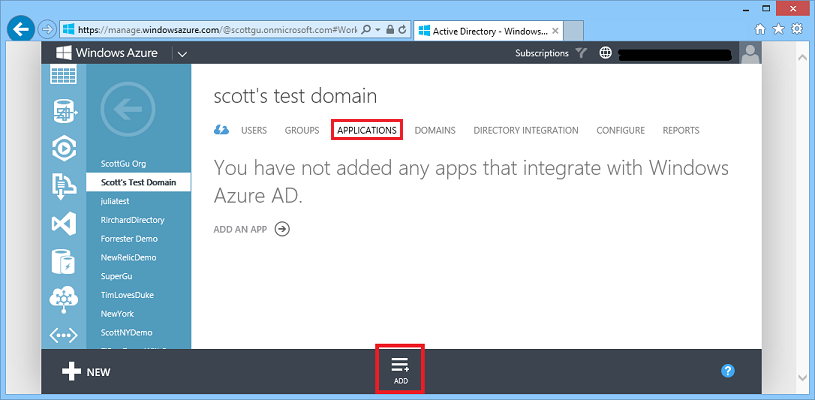Click the ADD AN APP arrow circle
This screenshot has height=400, width=815.
pyautogui.click(x=282, y=229)
